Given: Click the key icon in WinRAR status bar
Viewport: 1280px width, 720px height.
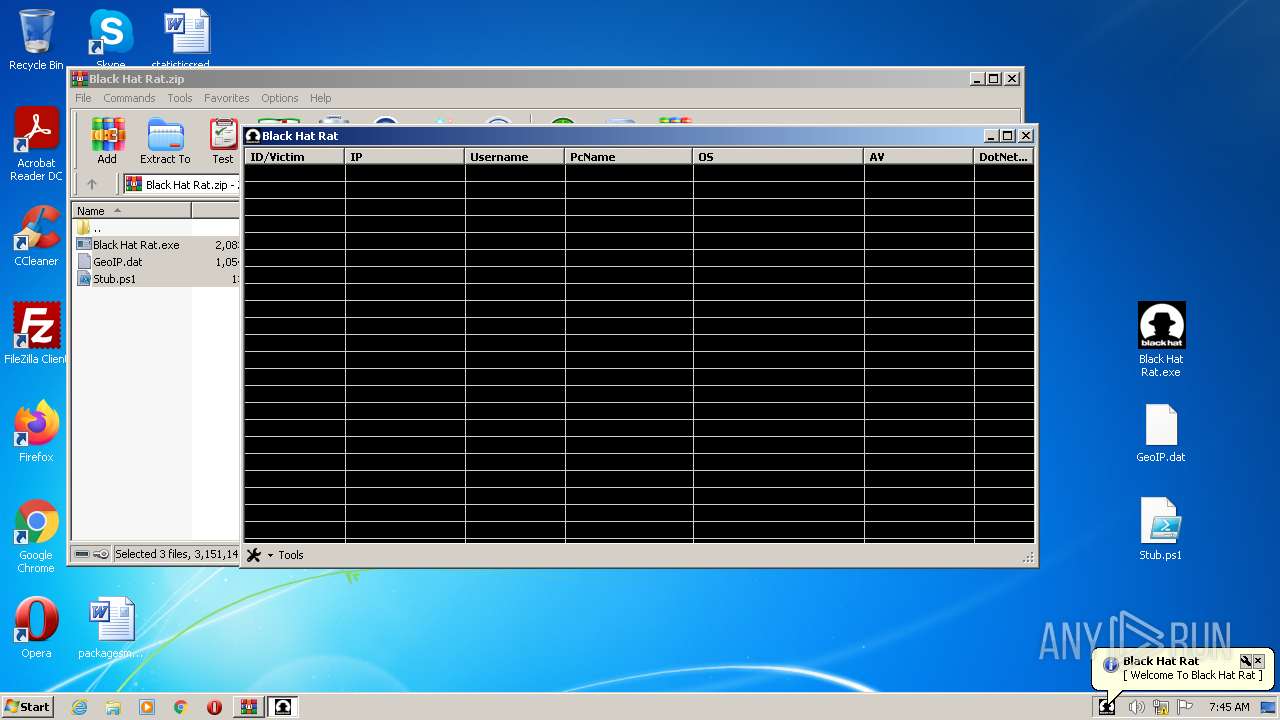Looking at the screenshot, I should click(101, 554).
